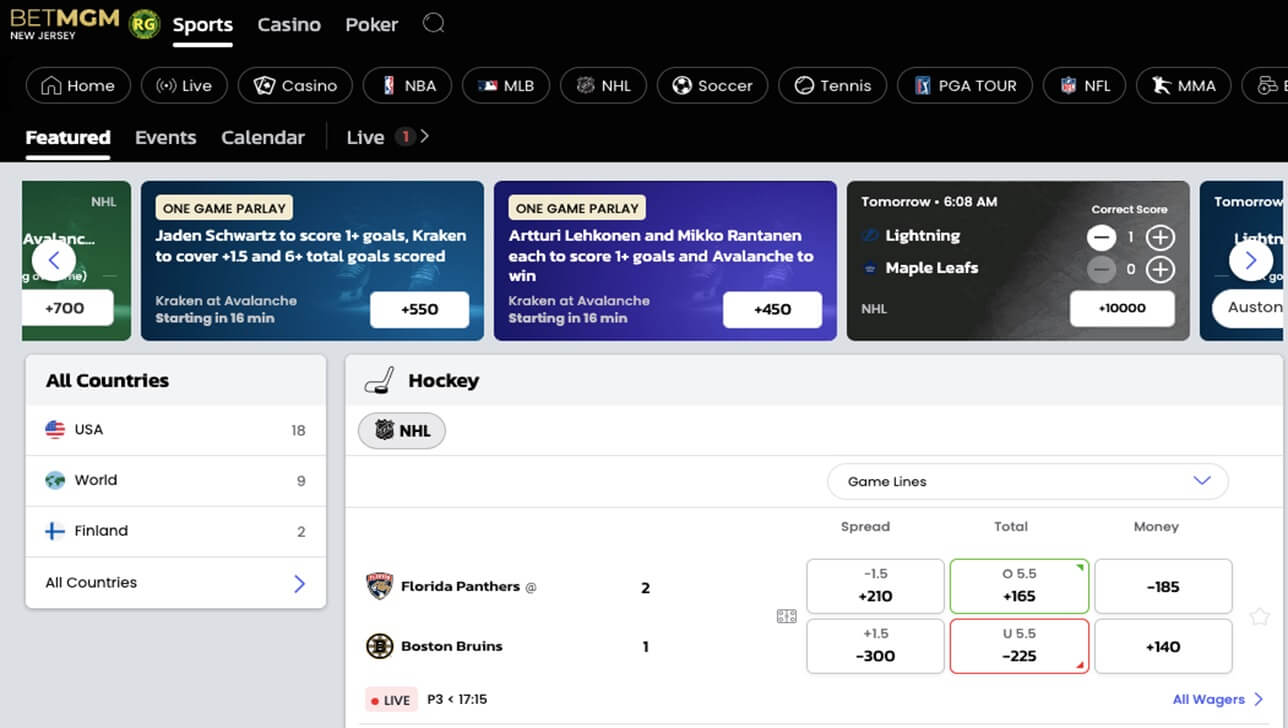Select Bruins +1.5 spread at -300
This screenshot has height=728, width=1288.
[x=875, y=646]
